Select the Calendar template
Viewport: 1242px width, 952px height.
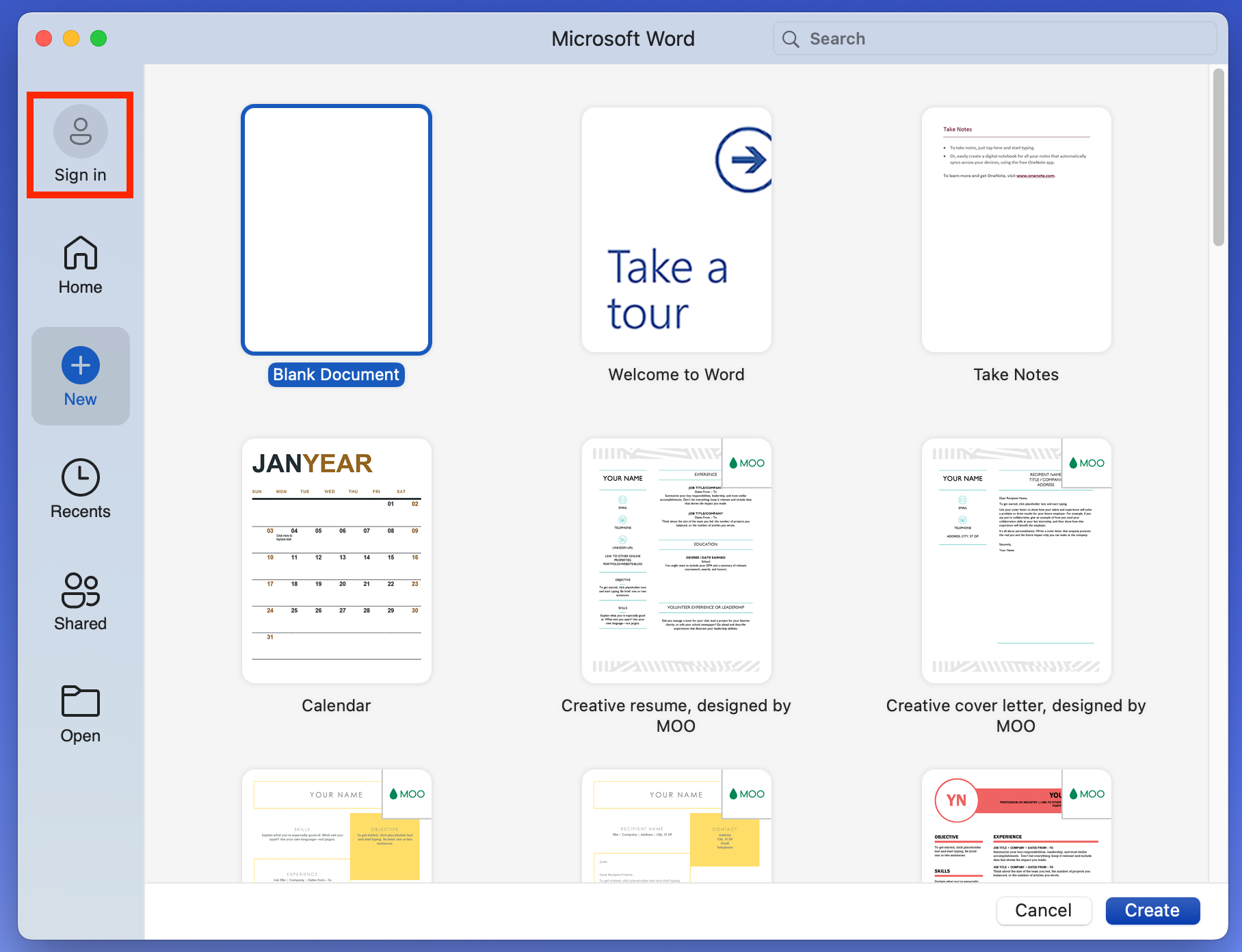point(336,561)
